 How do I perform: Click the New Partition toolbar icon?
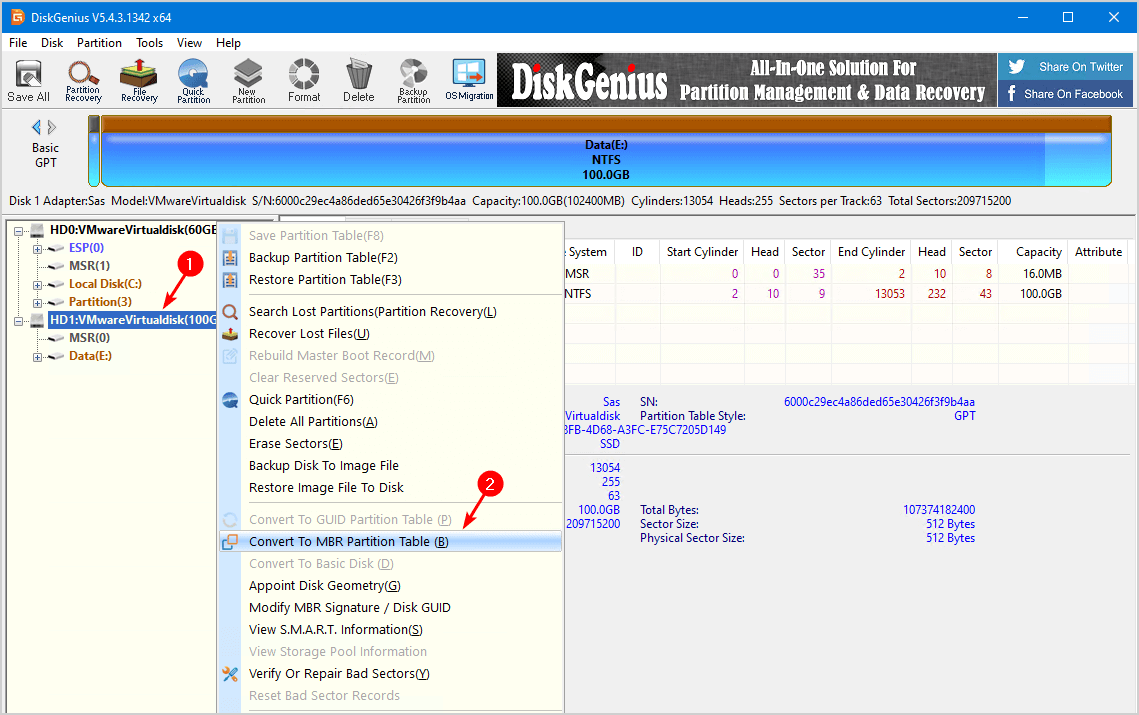pos(248,81)
